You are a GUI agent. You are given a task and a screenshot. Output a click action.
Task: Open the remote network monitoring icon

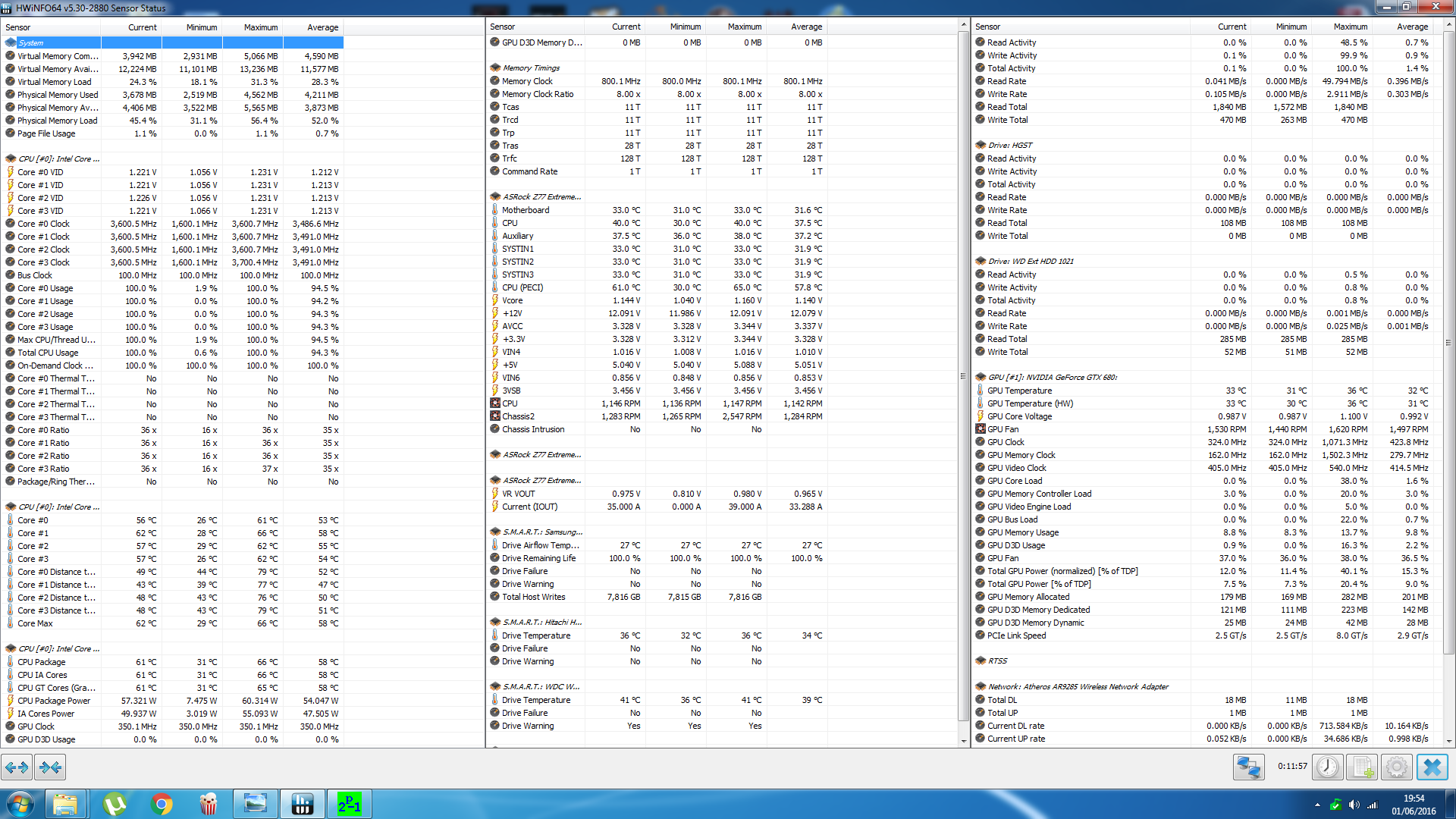[1248, 767]
